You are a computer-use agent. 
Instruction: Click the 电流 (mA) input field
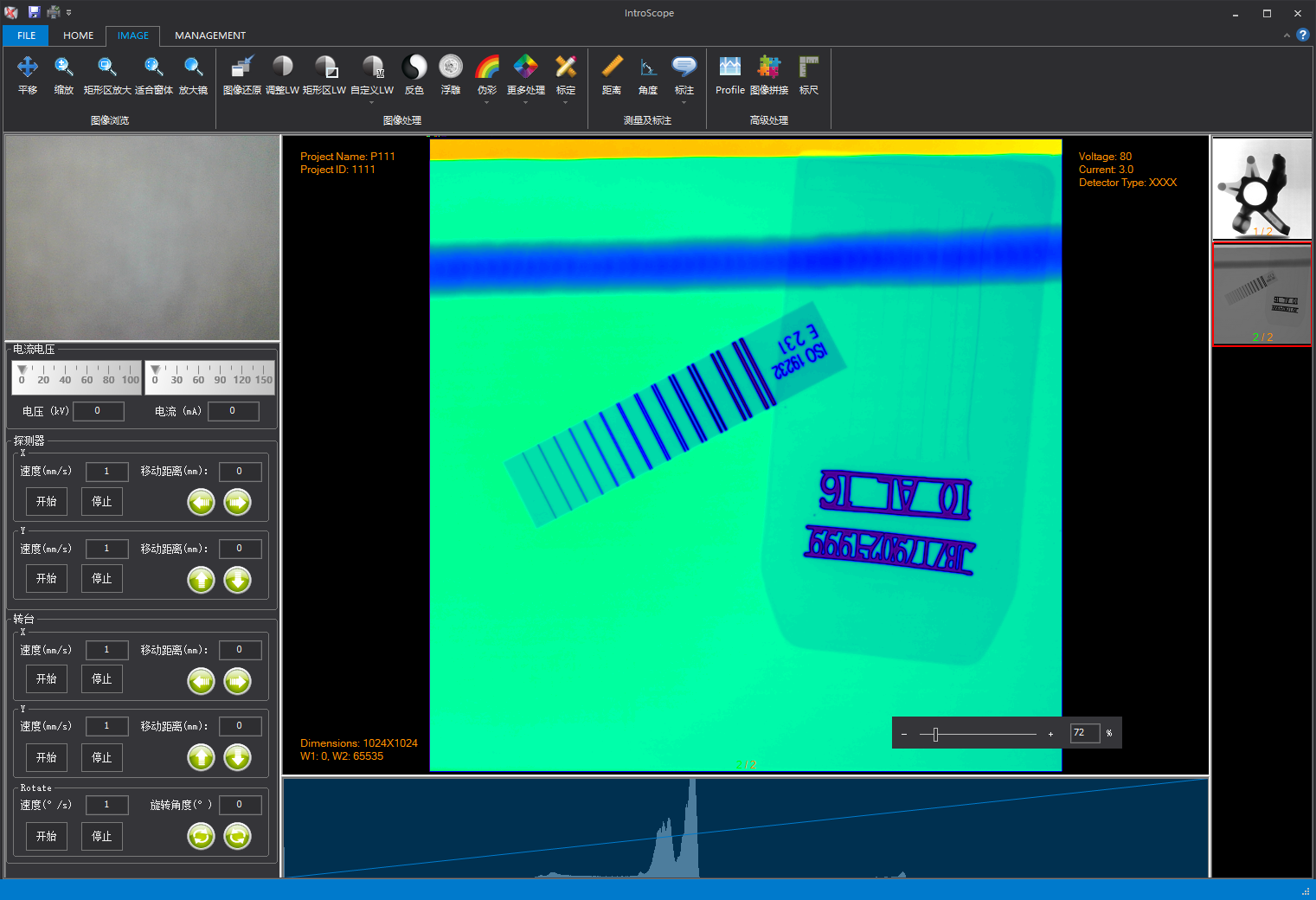click(234, 411)
